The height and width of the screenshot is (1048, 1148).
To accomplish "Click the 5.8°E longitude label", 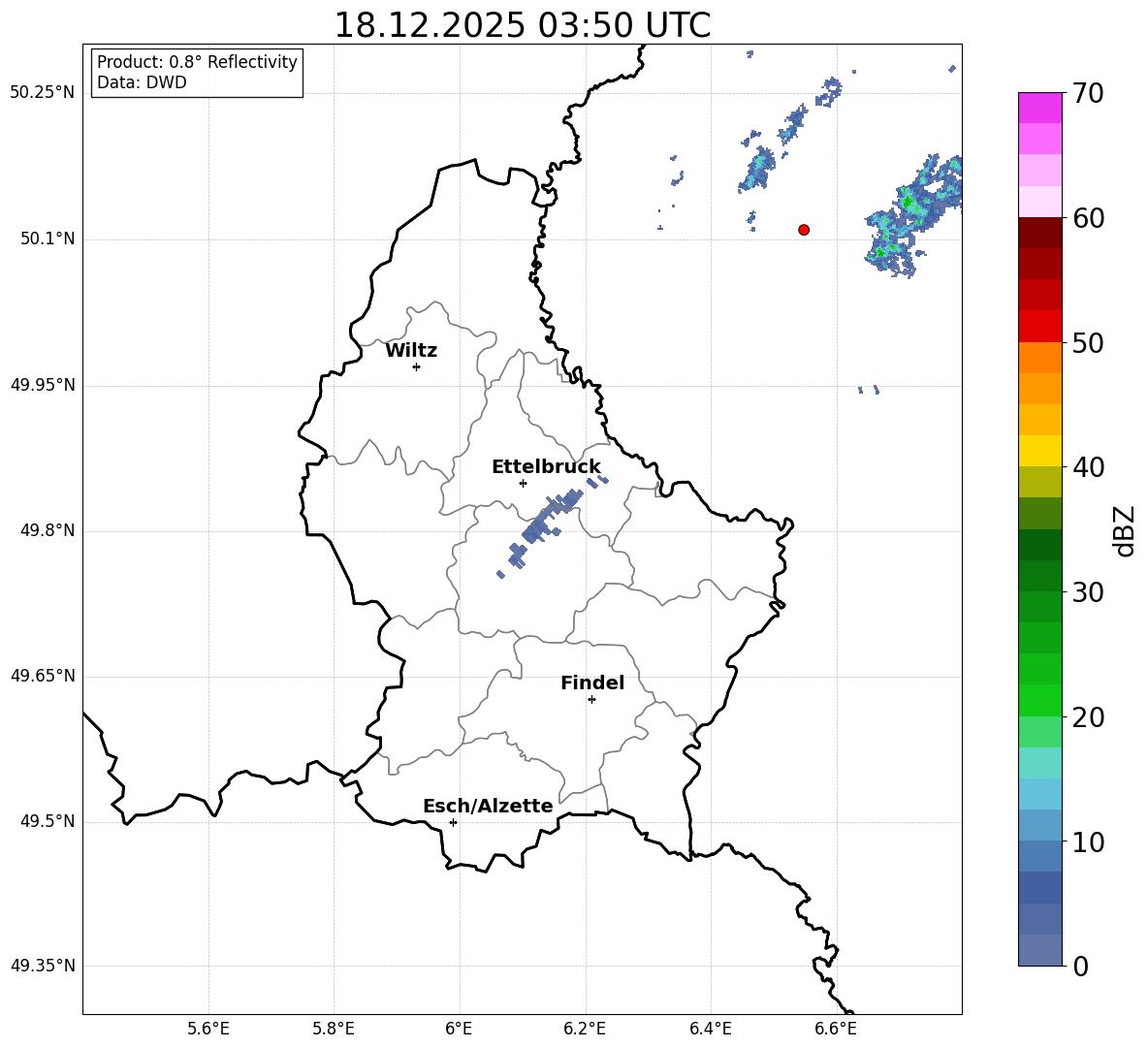I will pyautogui.click(x=334, y=1029).
